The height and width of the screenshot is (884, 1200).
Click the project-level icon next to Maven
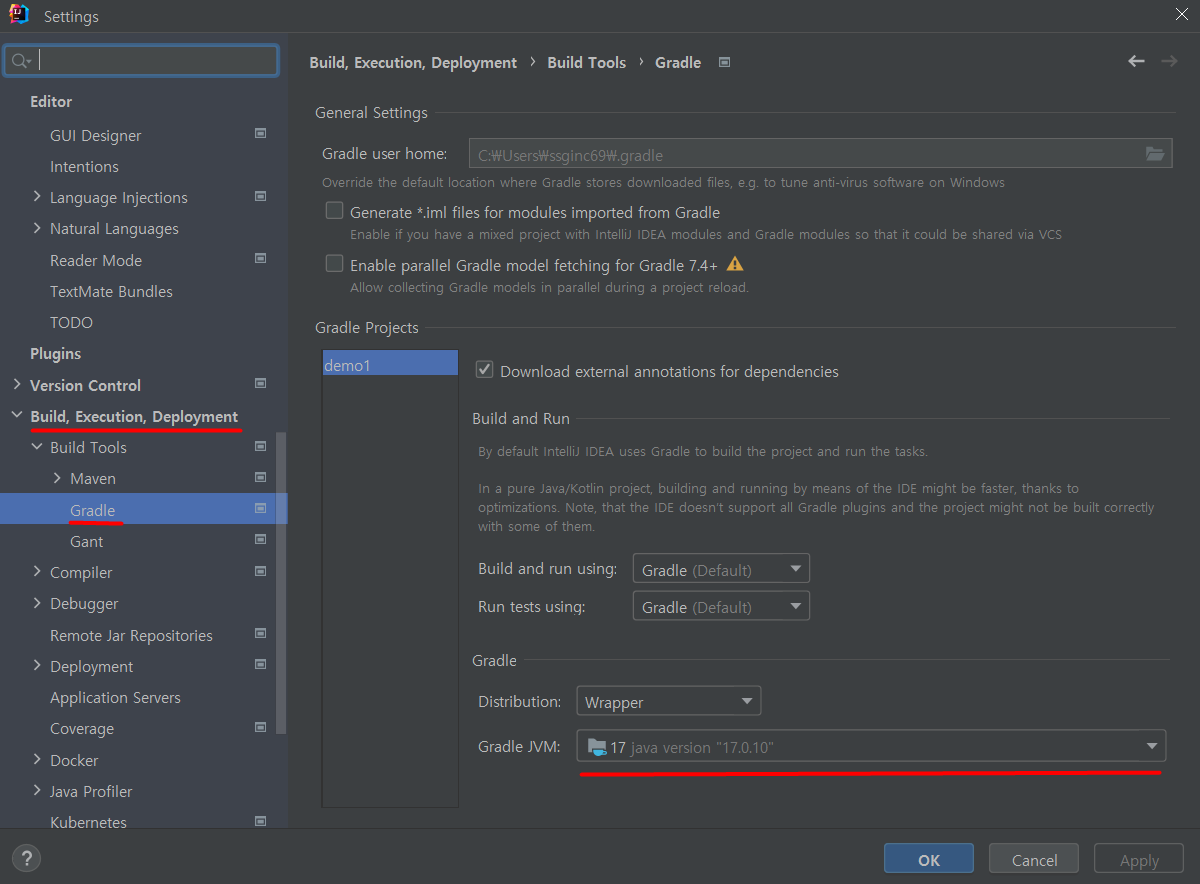click(260, 477)
